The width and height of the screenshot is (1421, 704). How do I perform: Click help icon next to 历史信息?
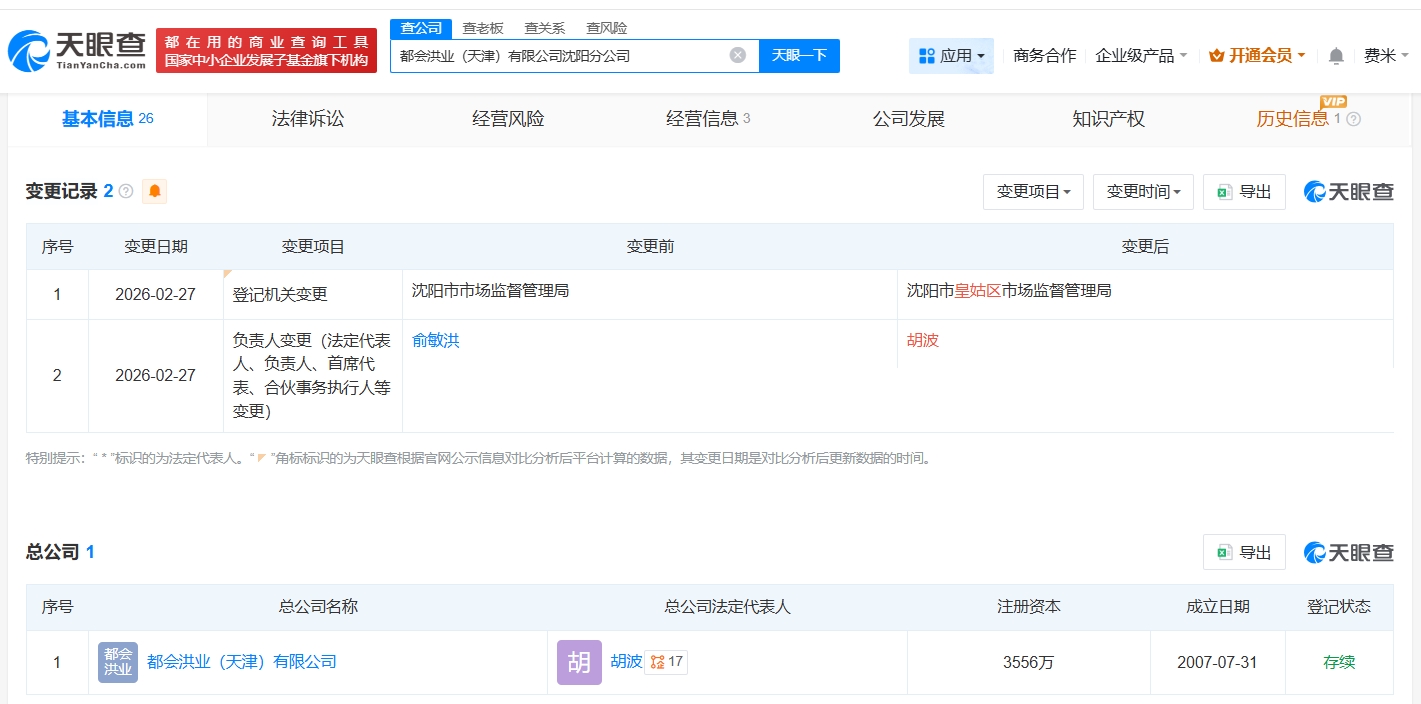[1354, 119]
